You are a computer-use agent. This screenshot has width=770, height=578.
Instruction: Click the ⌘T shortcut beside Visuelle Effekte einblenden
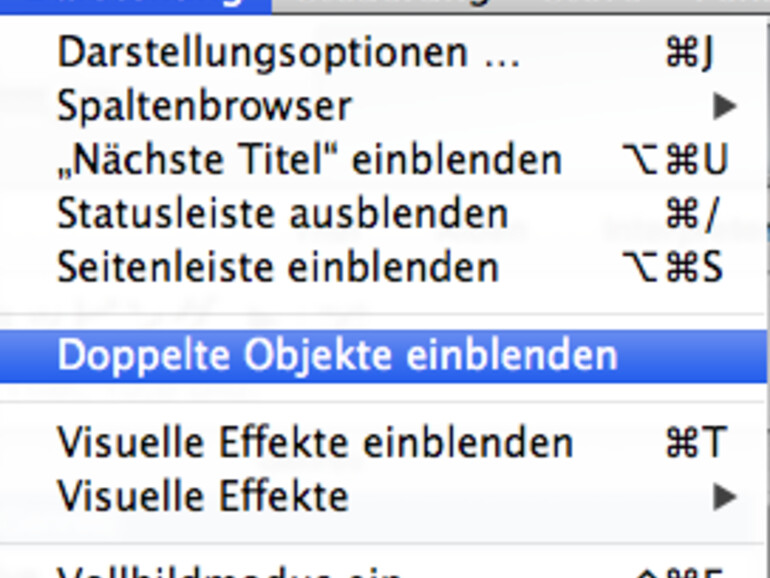(x=694, y=442)
